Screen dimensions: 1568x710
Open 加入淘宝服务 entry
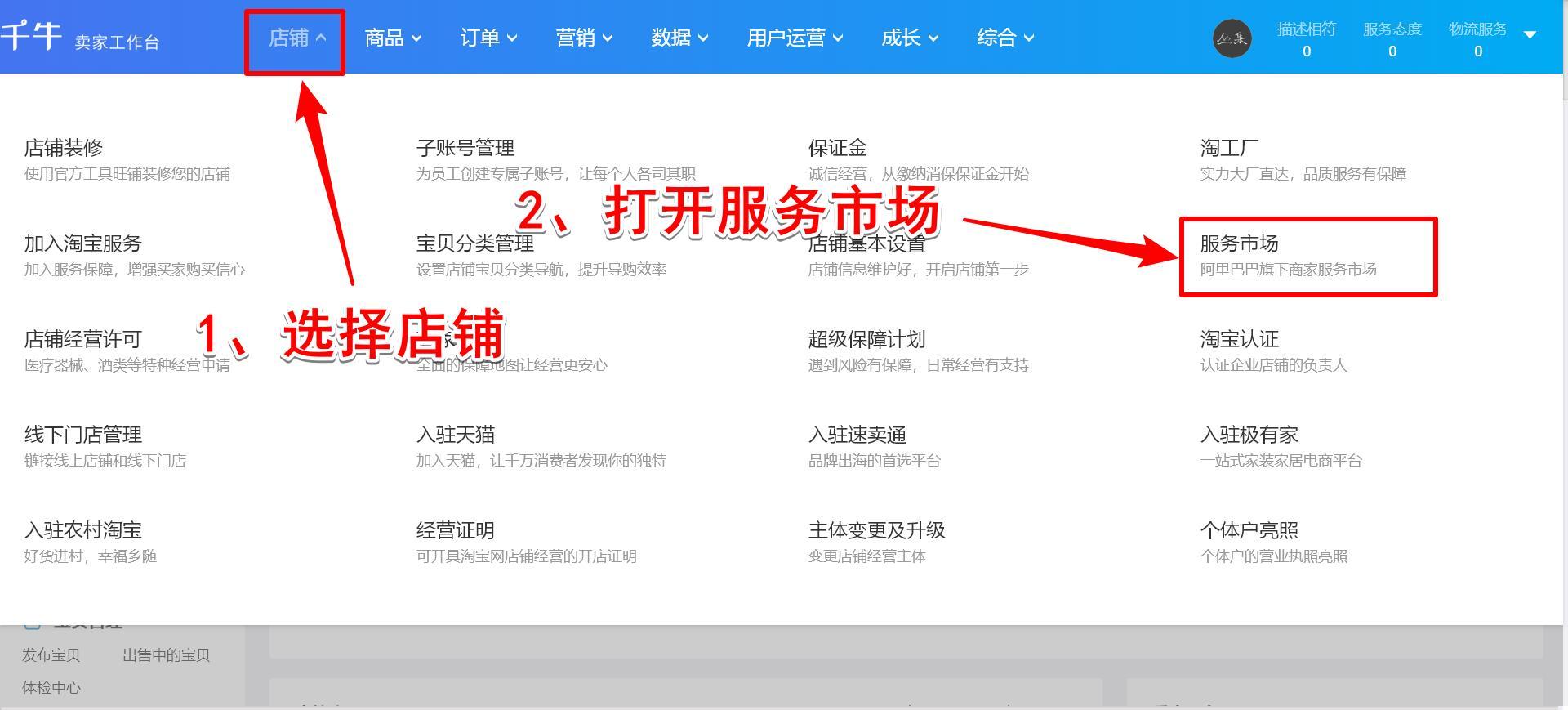click(x=83, y=243)
